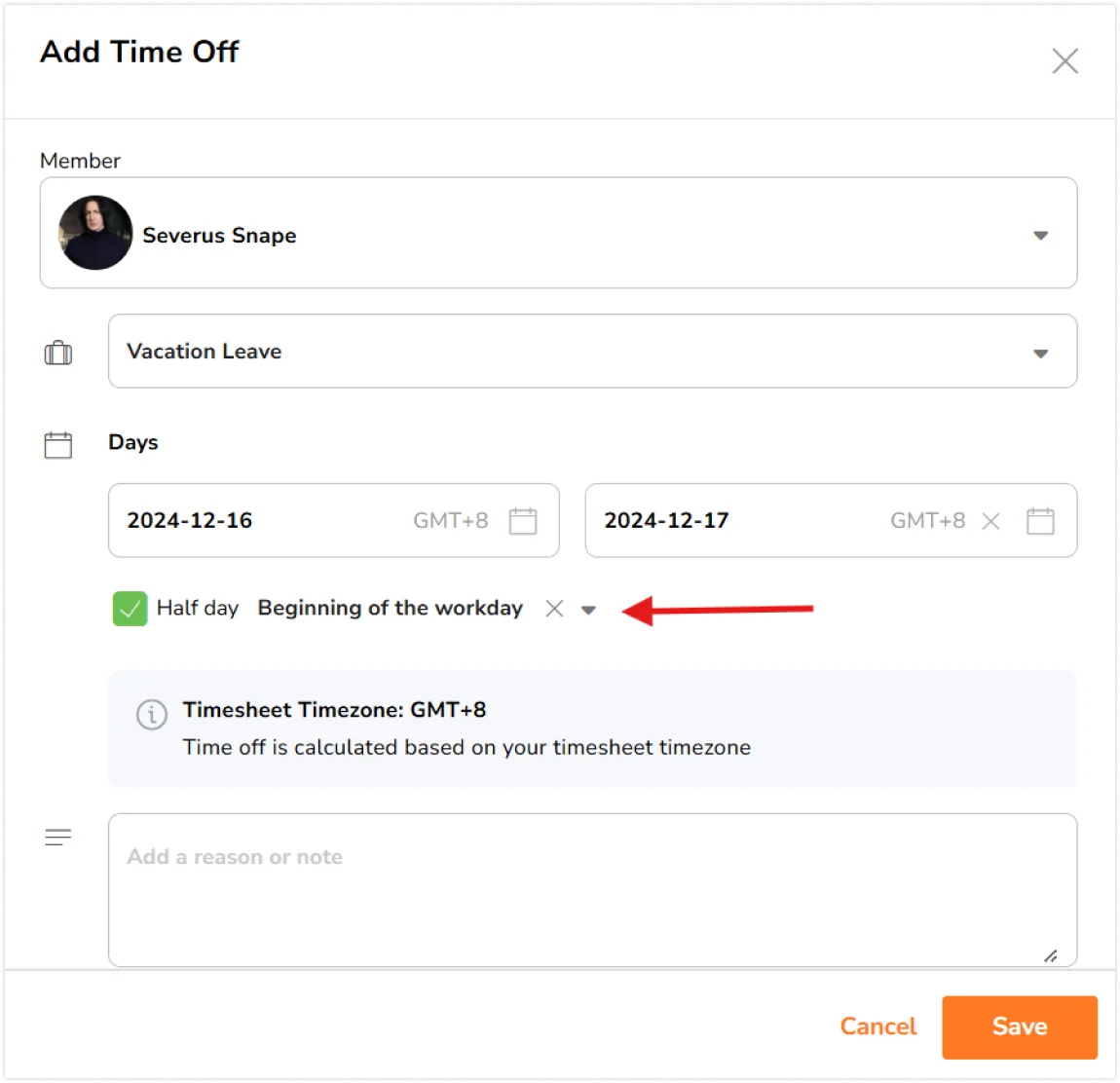
Task: Open the end date calendar picker icon
Action: 1040,520
